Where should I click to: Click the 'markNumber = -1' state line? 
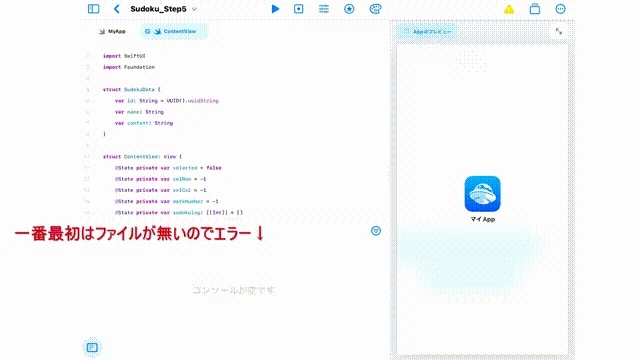point(167,201)
